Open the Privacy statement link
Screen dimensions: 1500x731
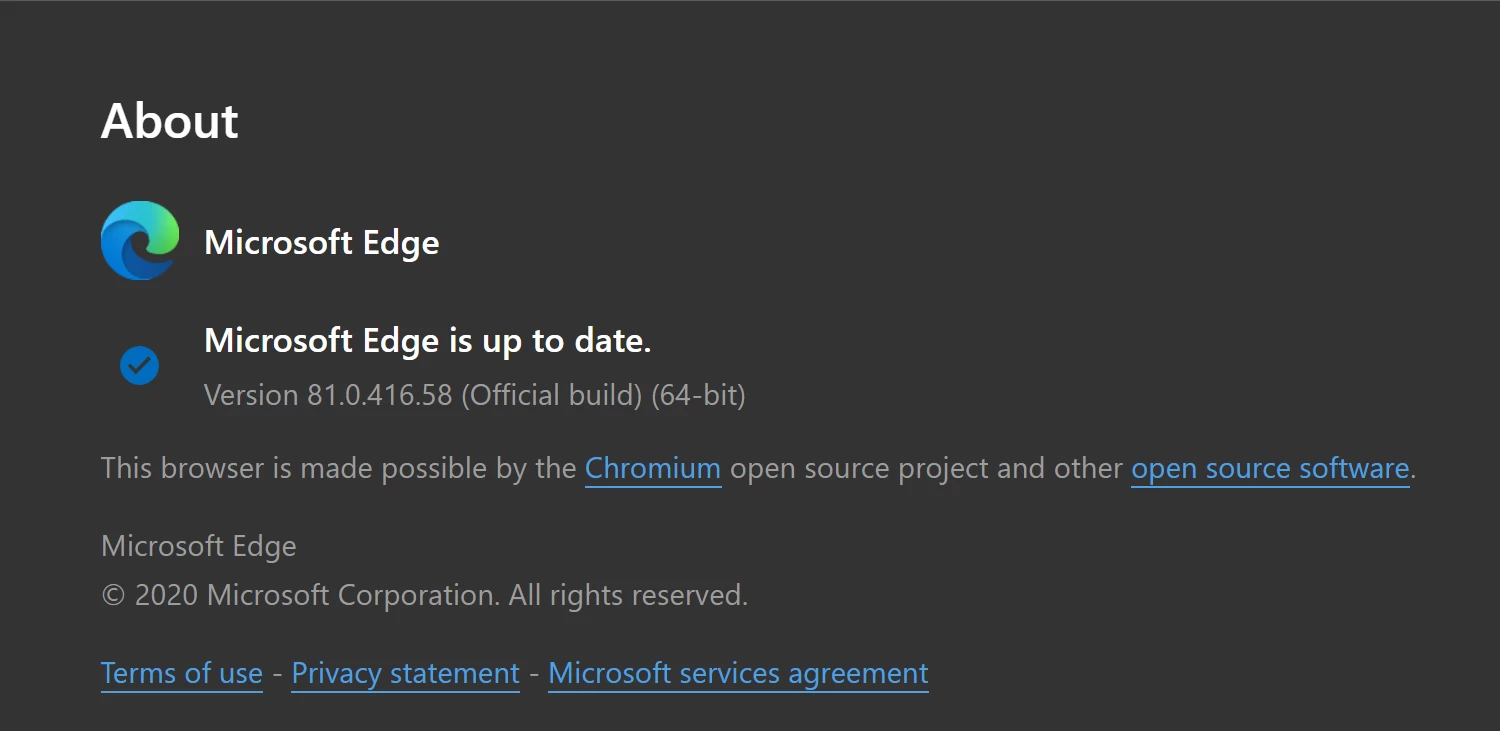[x=405, y=673]
